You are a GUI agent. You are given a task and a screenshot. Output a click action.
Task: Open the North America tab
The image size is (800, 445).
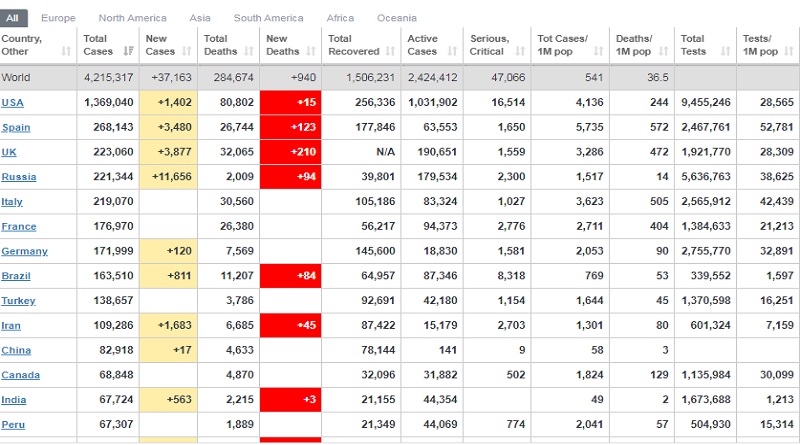pyautogui.click(x=132, y=18)
